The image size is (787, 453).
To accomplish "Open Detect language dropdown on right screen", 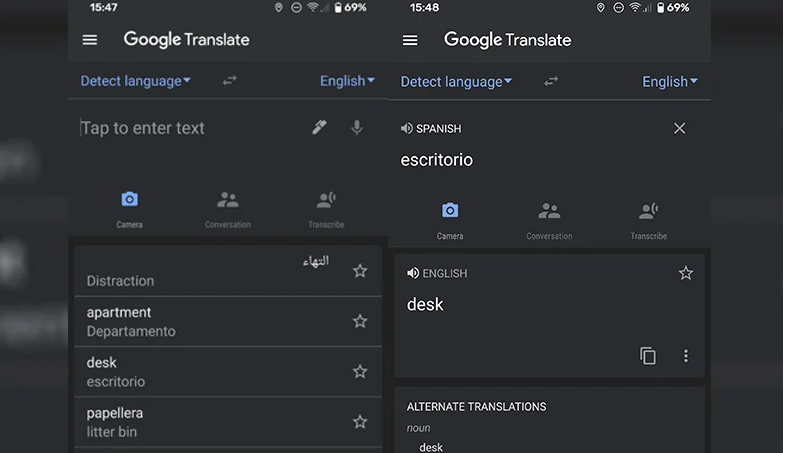I will [456, 82].
